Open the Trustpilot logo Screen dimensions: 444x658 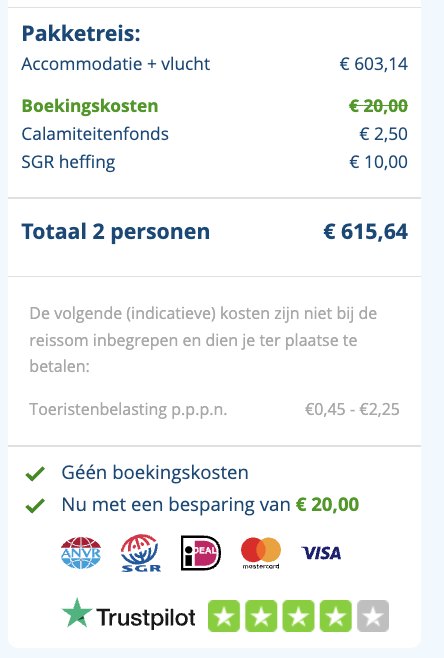(128, 616)
